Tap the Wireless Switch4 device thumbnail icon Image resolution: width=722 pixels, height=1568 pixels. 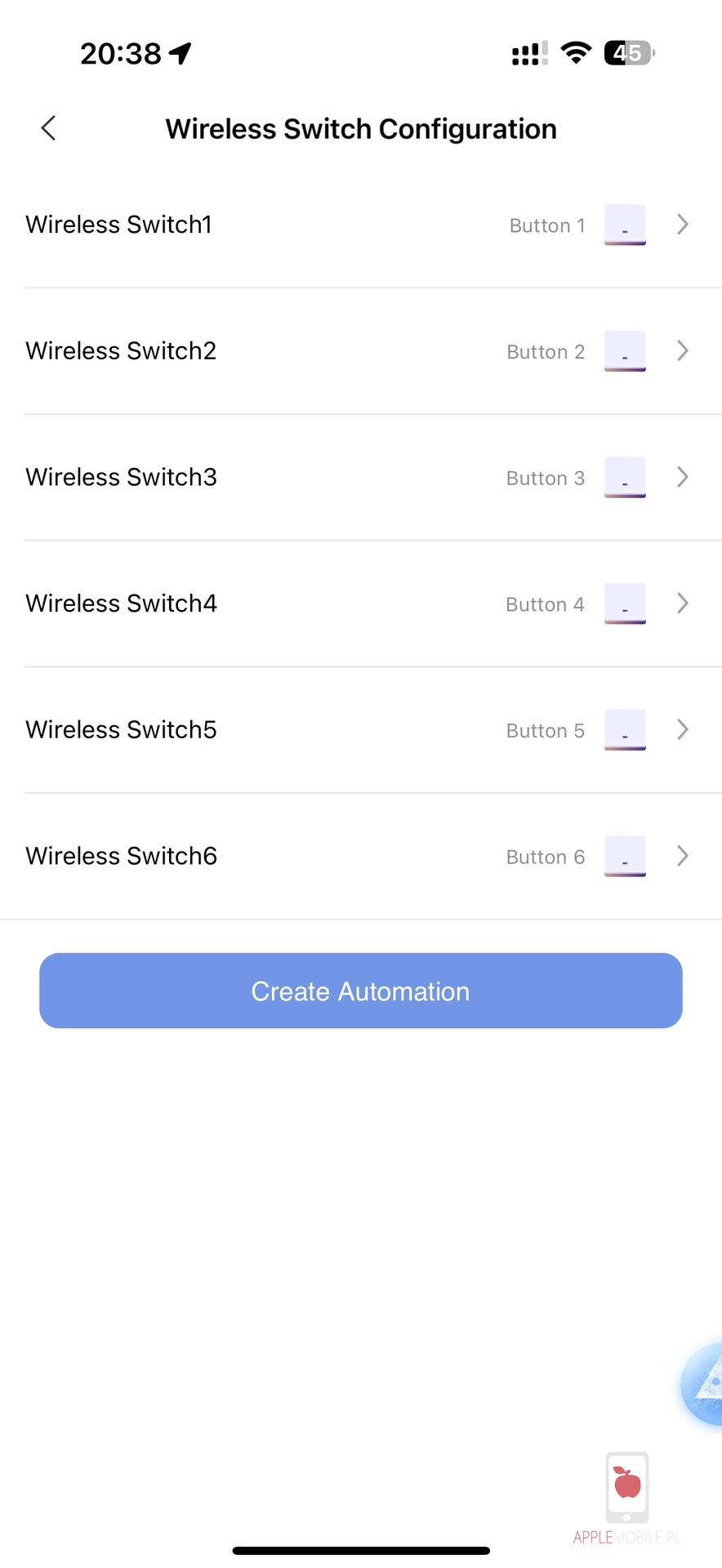tap(625, 604)
